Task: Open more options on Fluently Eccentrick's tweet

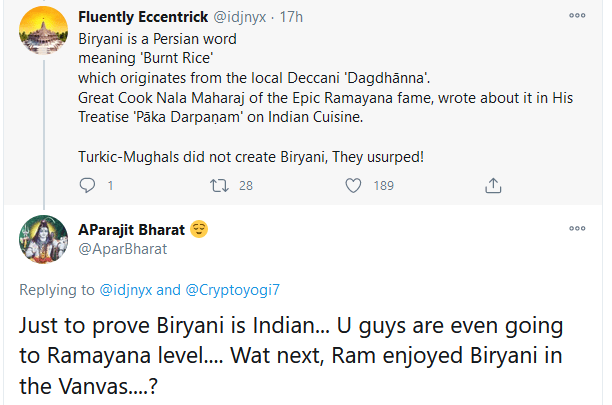Action: (x=577, y=16)
